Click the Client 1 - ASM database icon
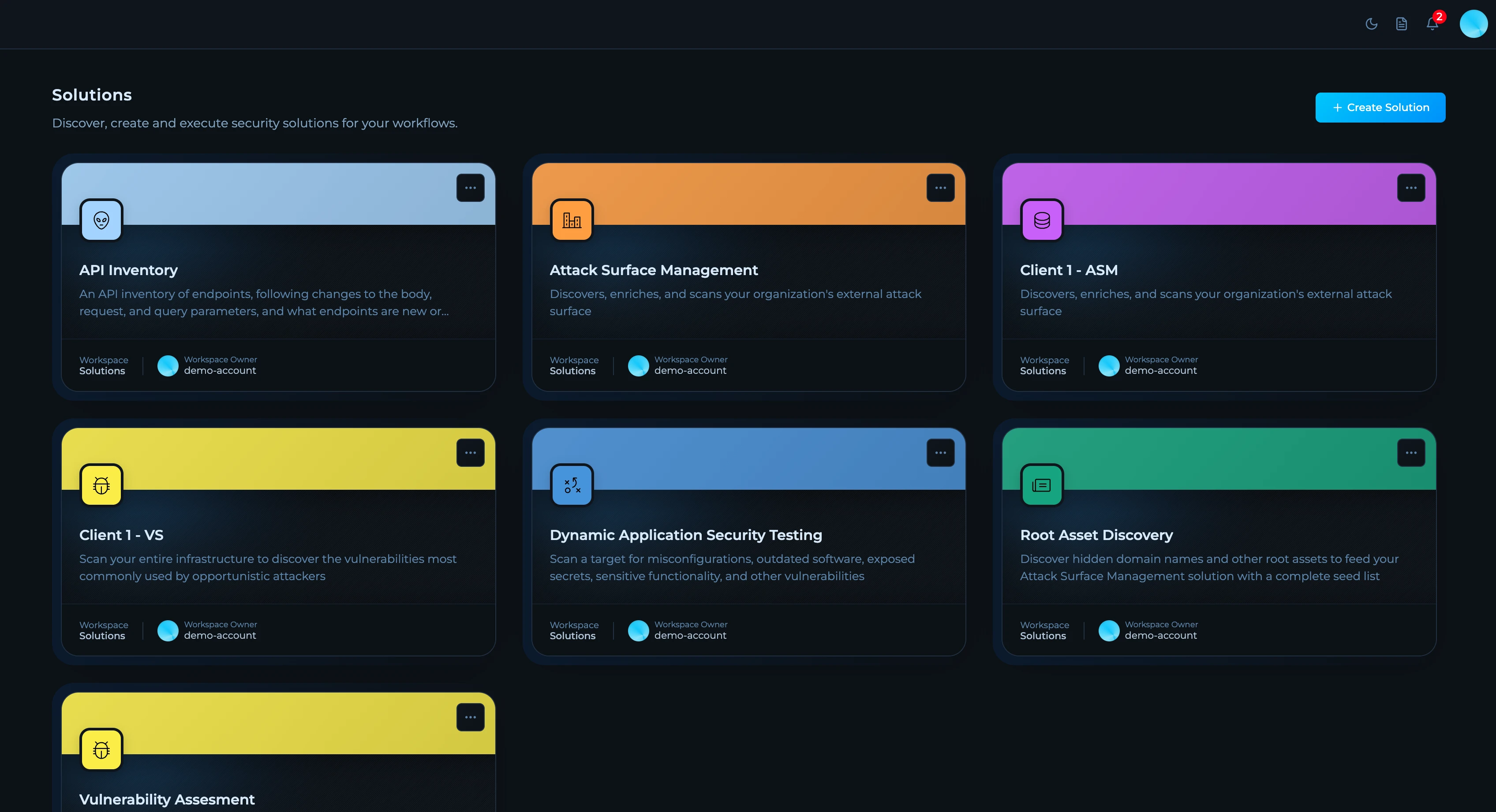 point(1042,220)
